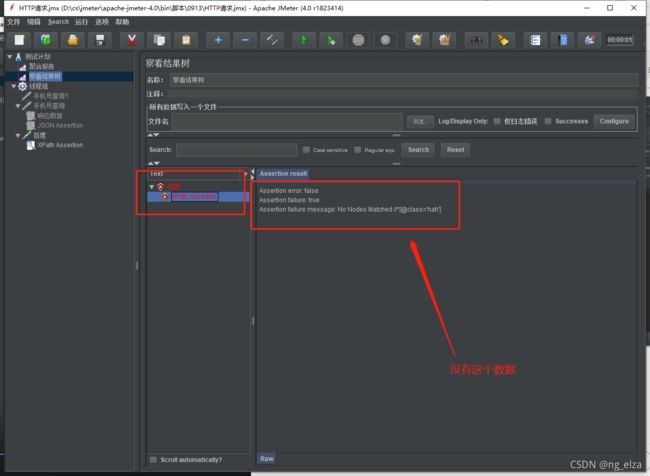This screenshot has width=650, height=476.
Task: Save the test plan with the floppy disk icon
Action: 100,40
